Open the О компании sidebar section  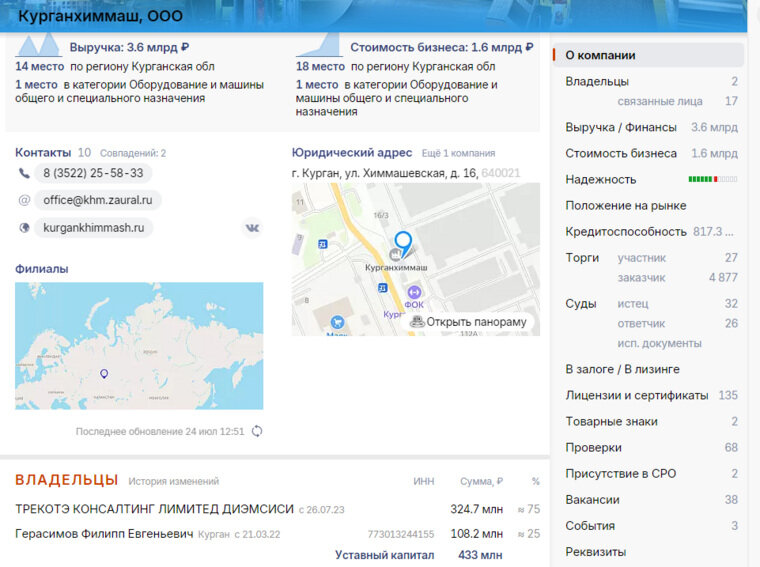[648, 55]
